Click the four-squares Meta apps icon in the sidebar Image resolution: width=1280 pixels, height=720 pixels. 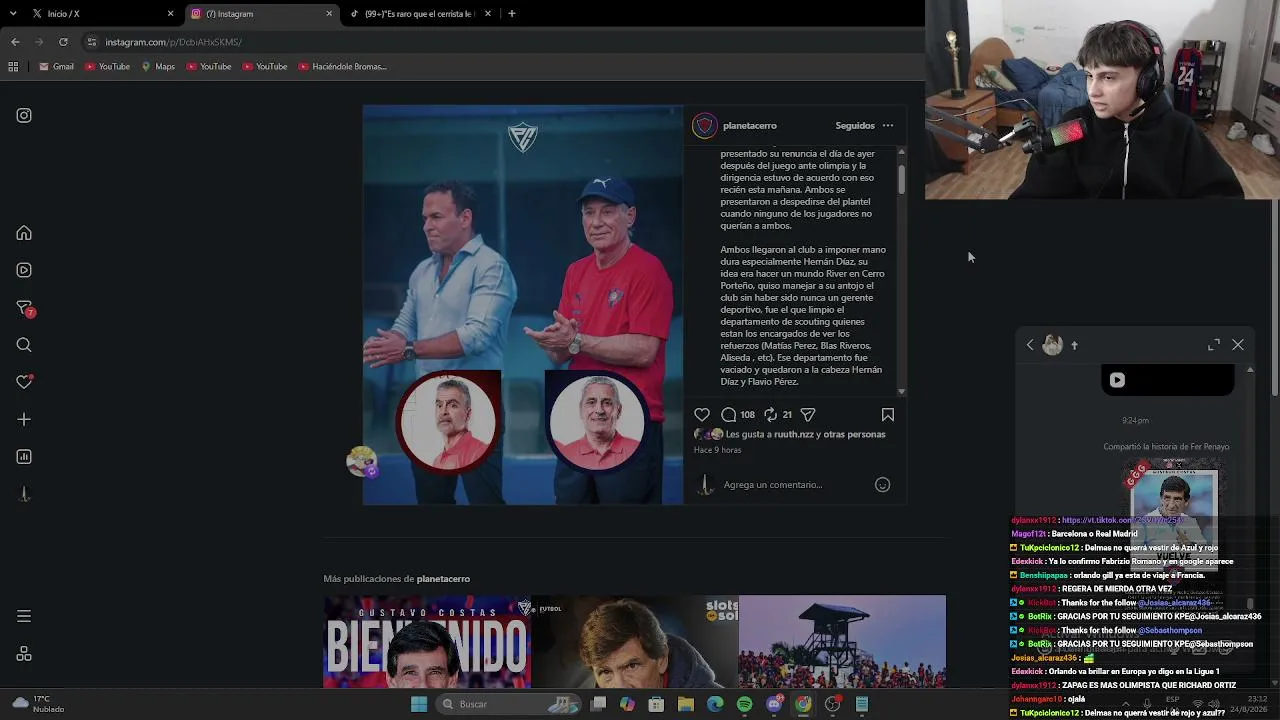point(24,654)
